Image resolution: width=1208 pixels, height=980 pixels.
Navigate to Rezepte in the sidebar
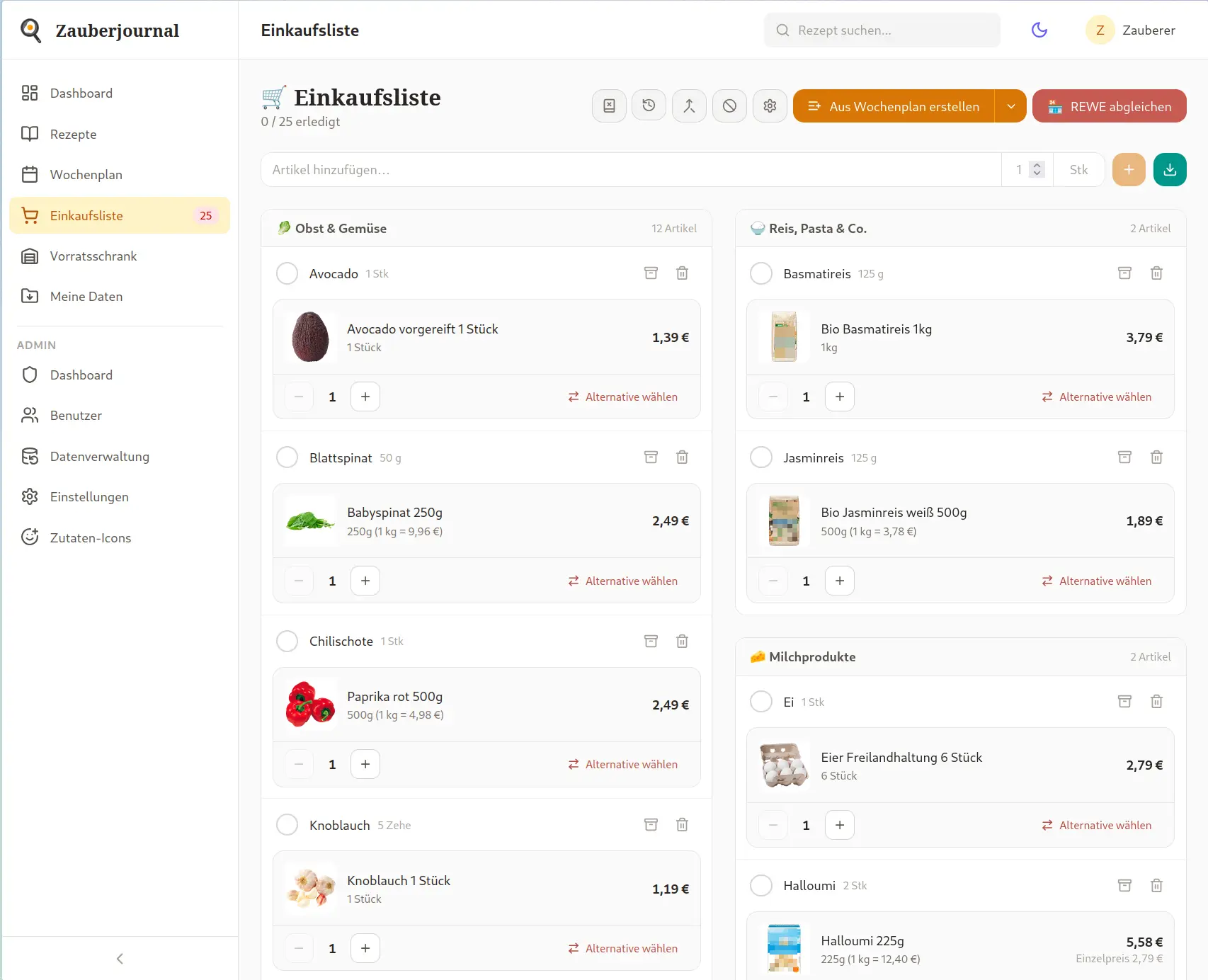click(x=73, y=134)
